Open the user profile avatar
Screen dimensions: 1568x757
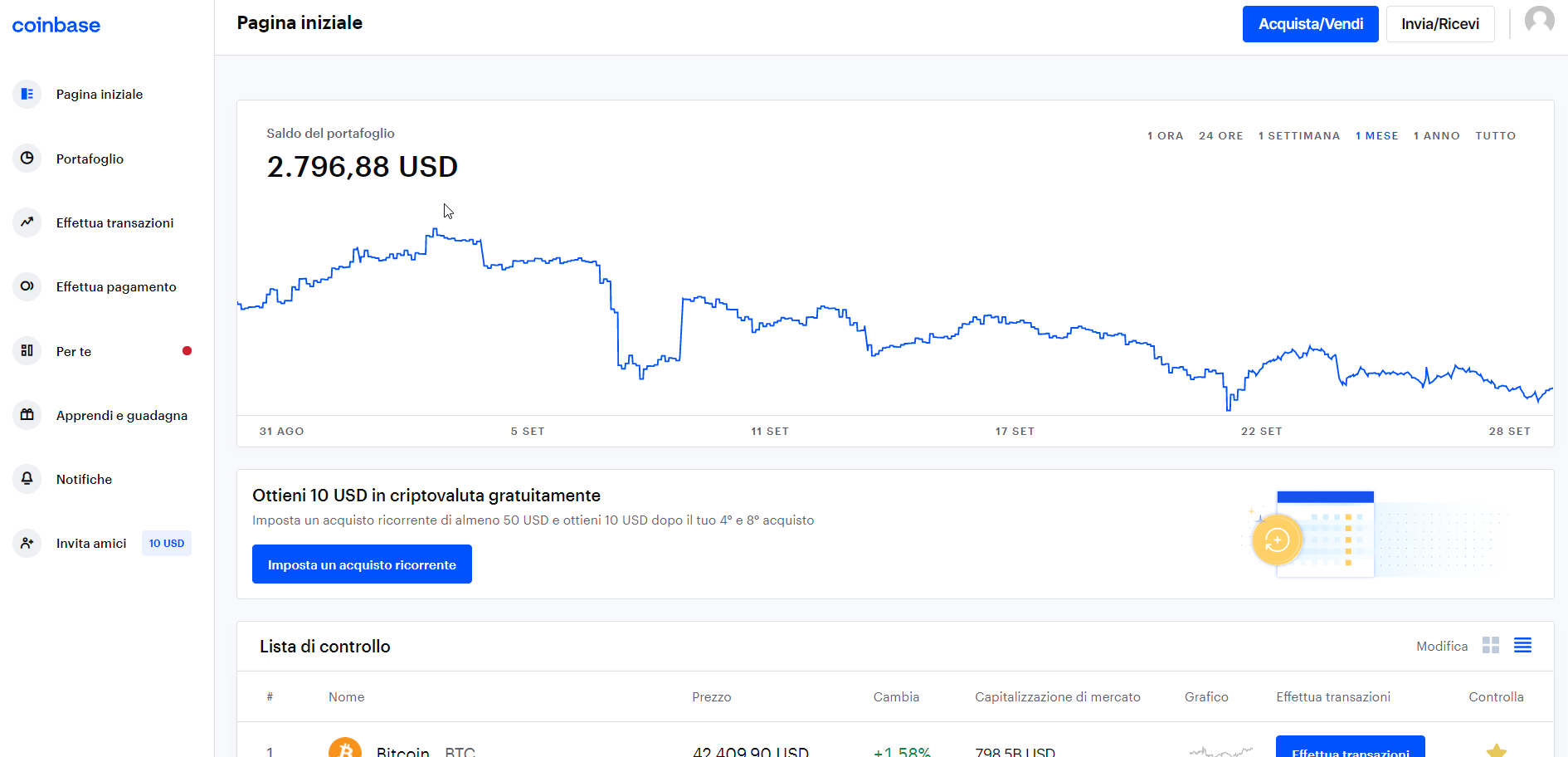coord(1540,21)
